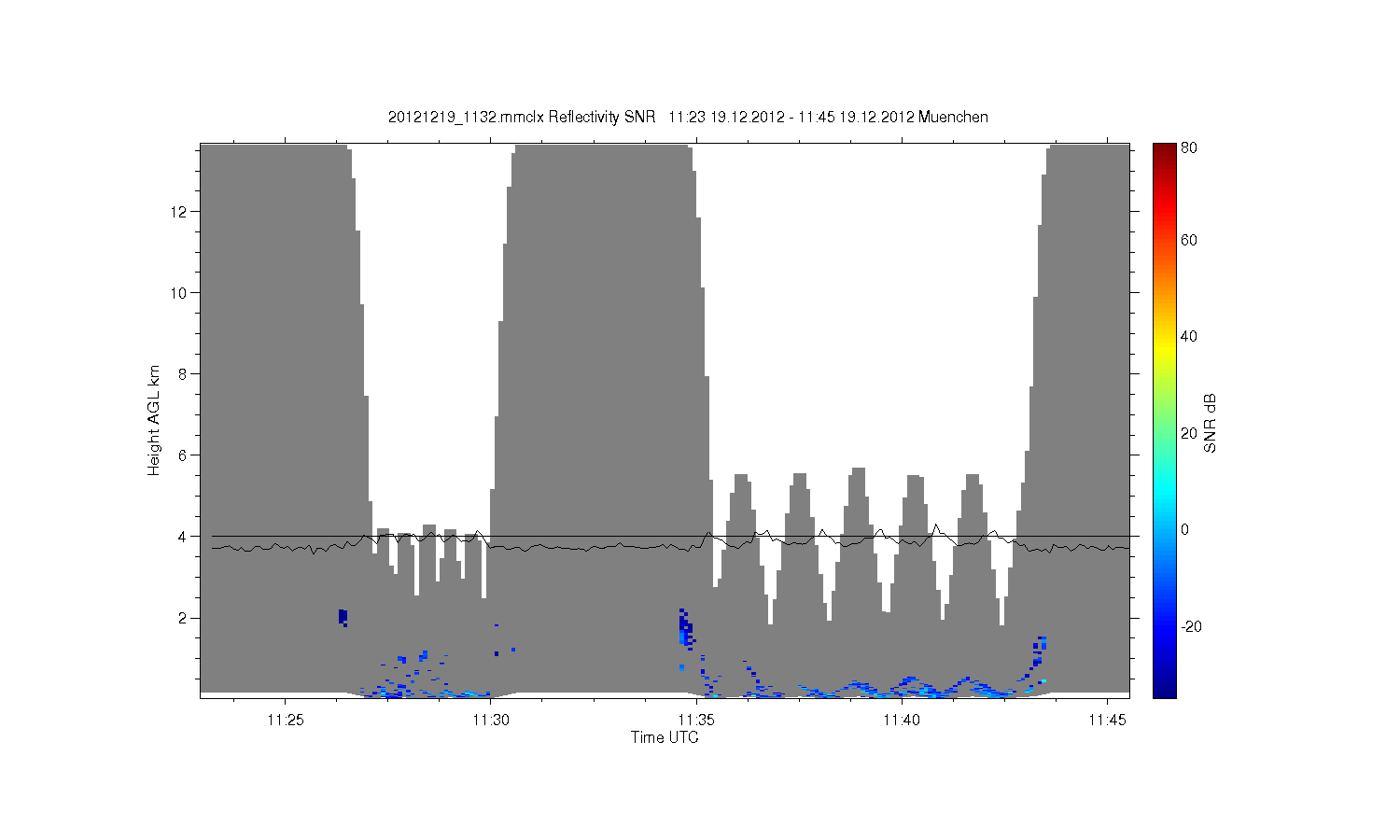Click the height axis label 6
Viewport: 1400px width, 840px height.
tap(185, 455)
